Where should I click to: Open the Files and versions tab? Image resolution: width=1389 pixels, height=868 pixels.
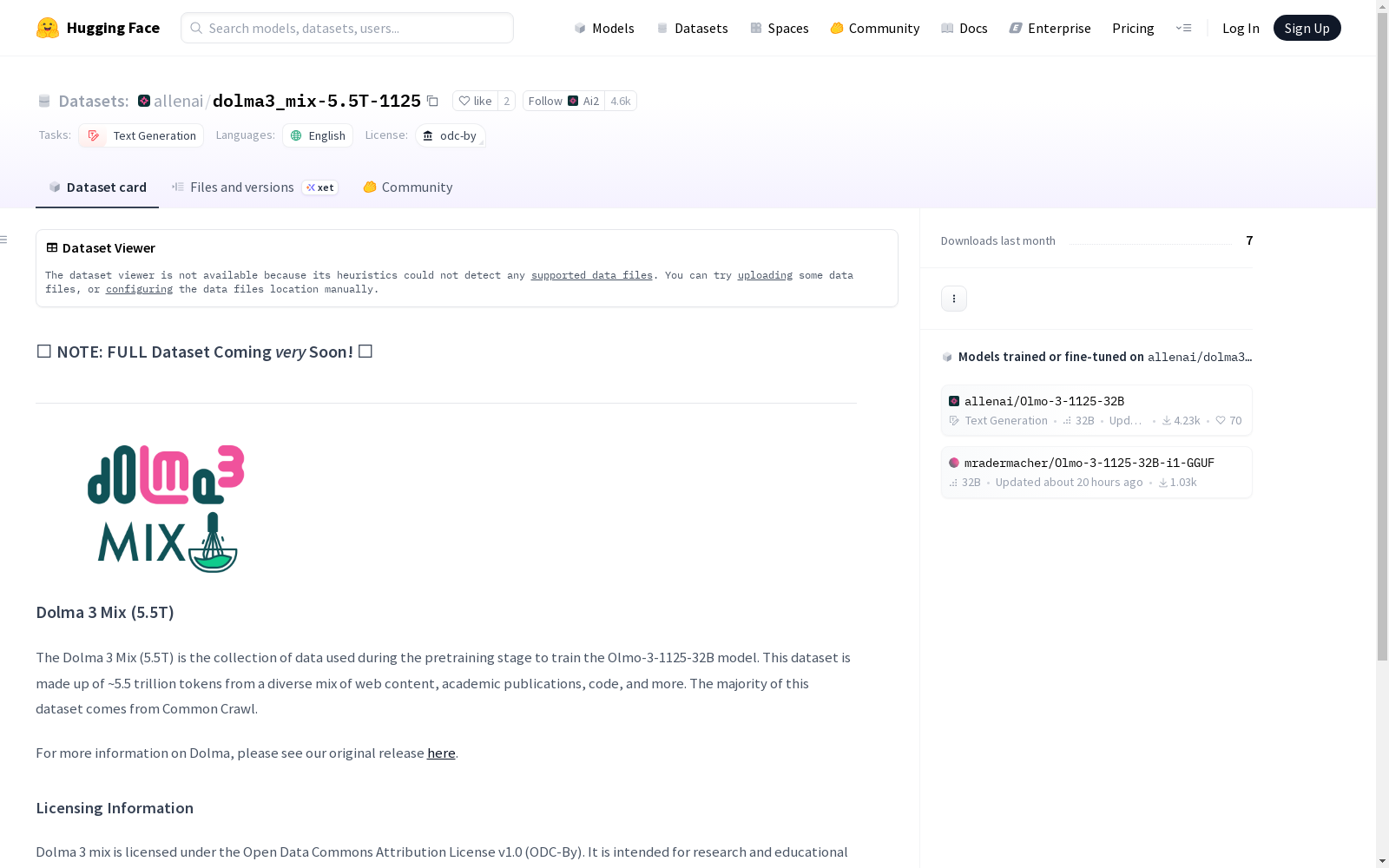[x=254, y=187]
